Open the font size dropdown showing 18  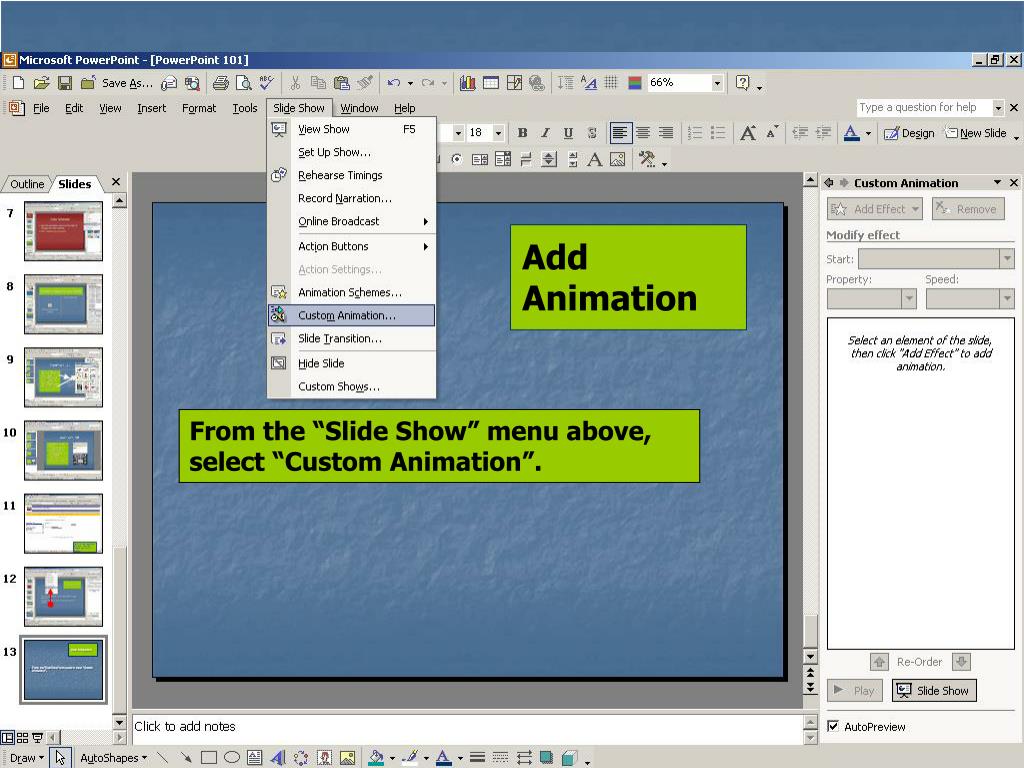(498, 133)
